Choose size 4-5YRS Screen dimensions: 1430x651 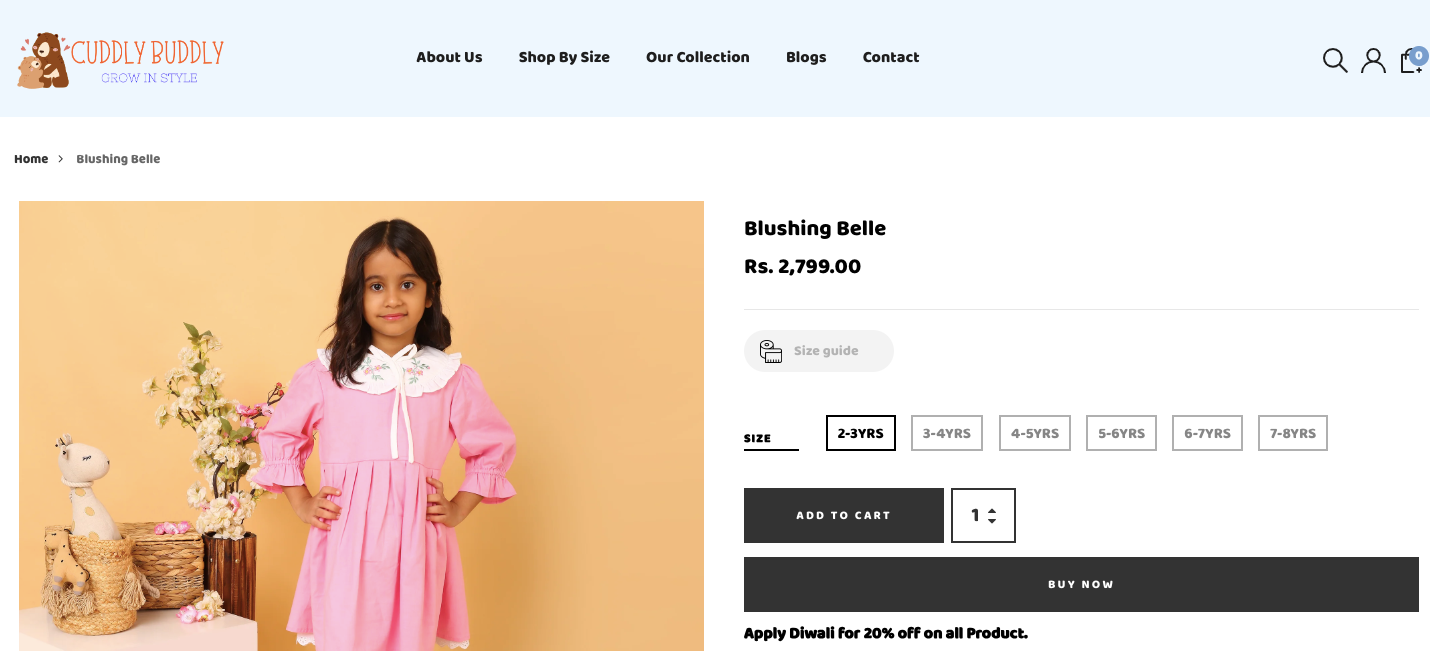1034,433
